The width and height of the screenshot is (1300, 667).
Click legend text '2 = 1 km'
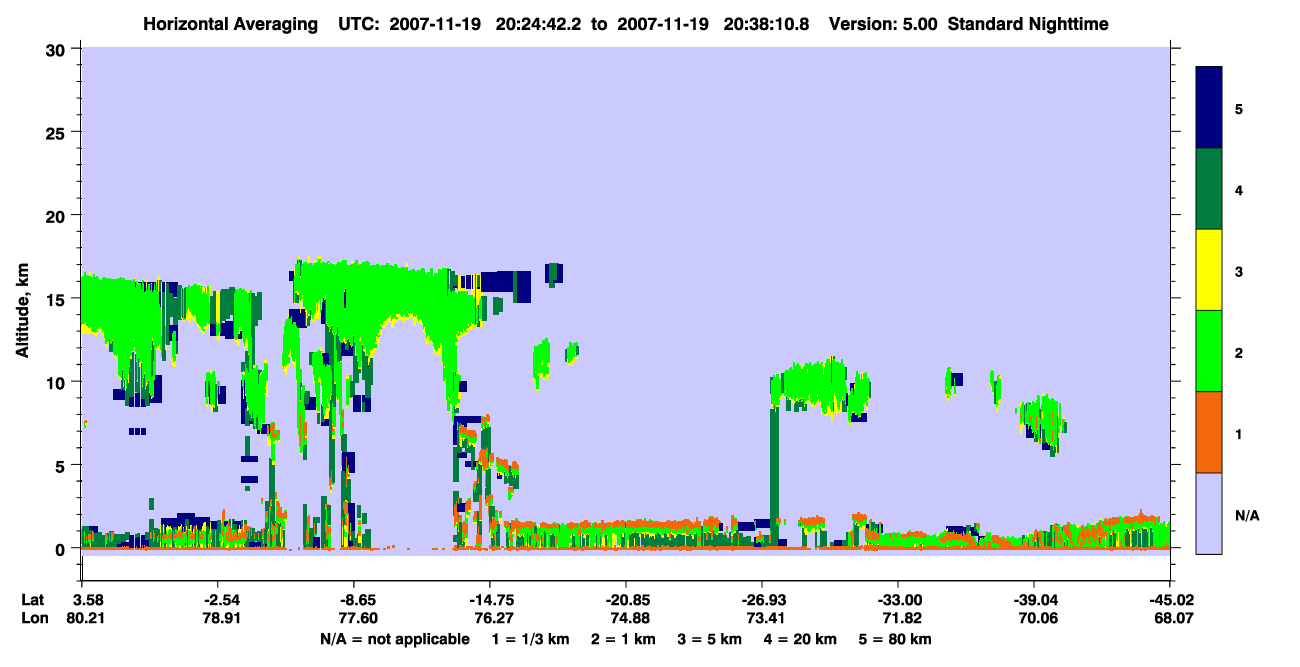[x=623, y=639]
